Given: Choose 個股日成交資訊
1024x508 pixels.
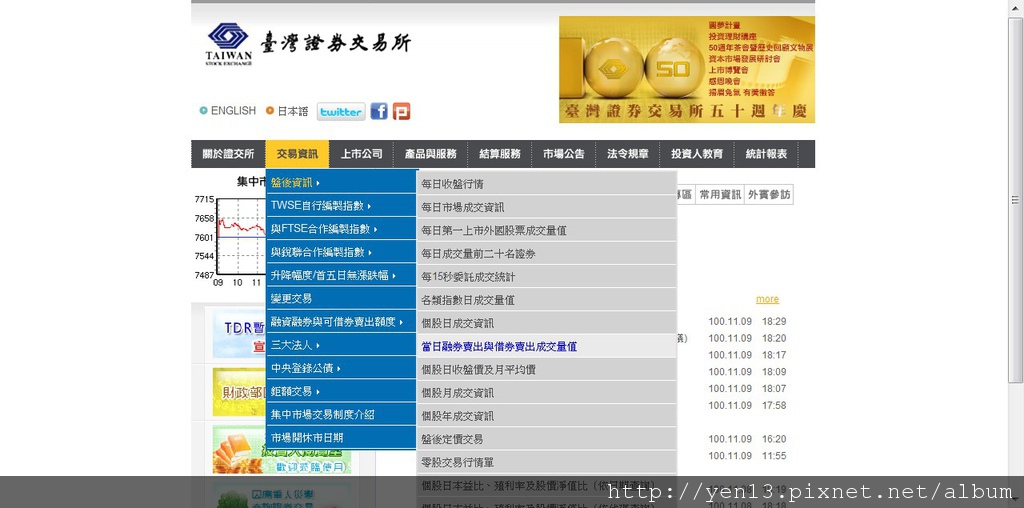Looking at the screenshot, I should (547, 323).
